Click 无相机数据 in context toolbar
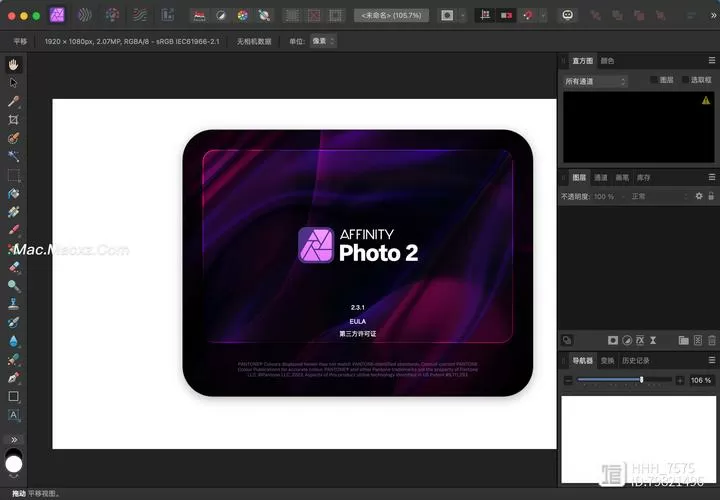 [x=254, y=41]
